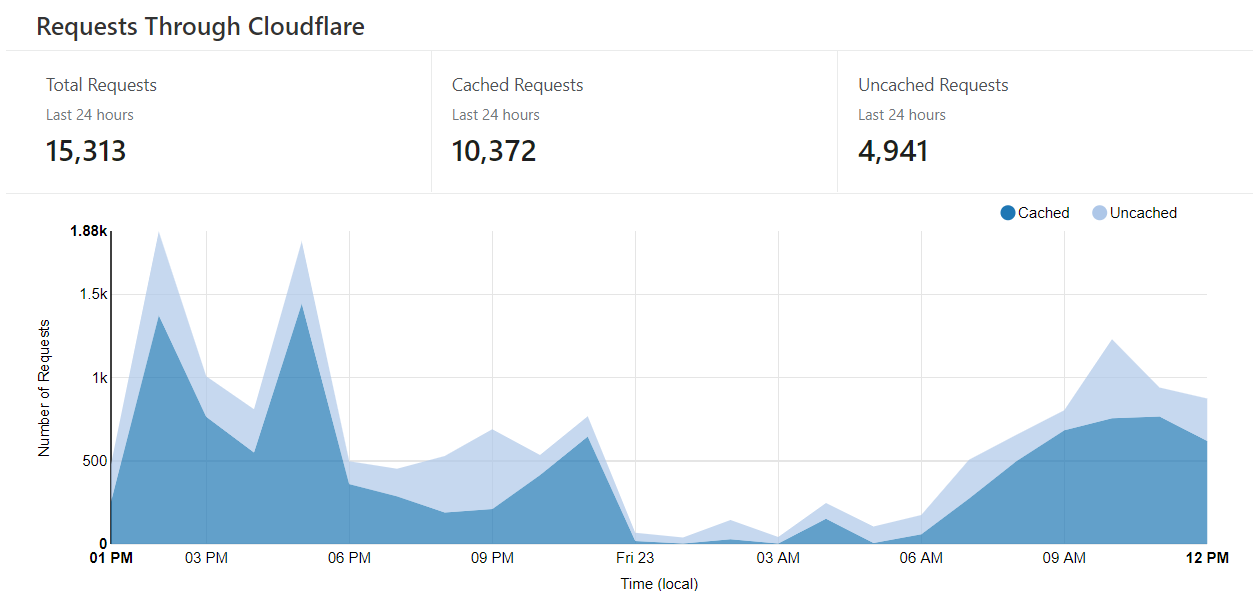Click the 'Time (local)' axis title
The image size is (1253, 591).
pyautogui.click(x=659, y=583)
